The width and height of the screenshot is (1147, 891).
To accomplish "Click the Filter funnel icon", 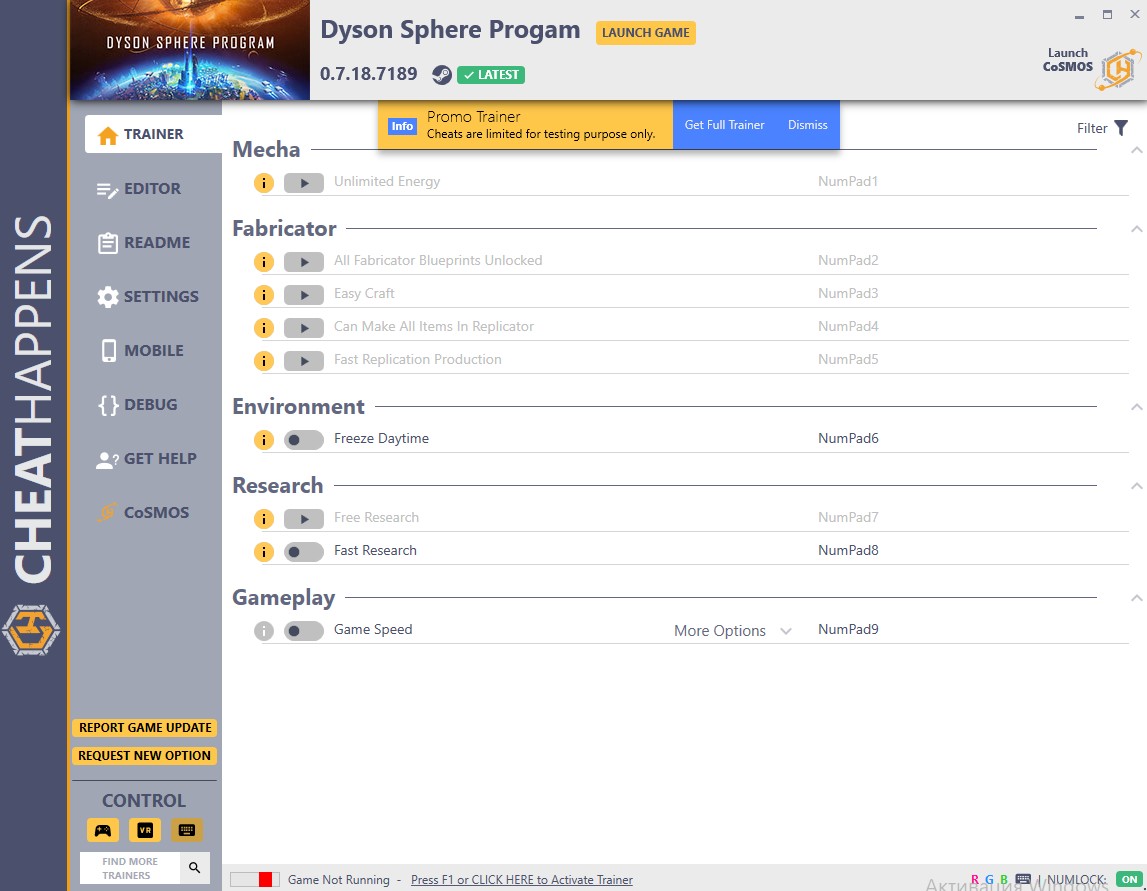I will click(x=1121, y=128).
